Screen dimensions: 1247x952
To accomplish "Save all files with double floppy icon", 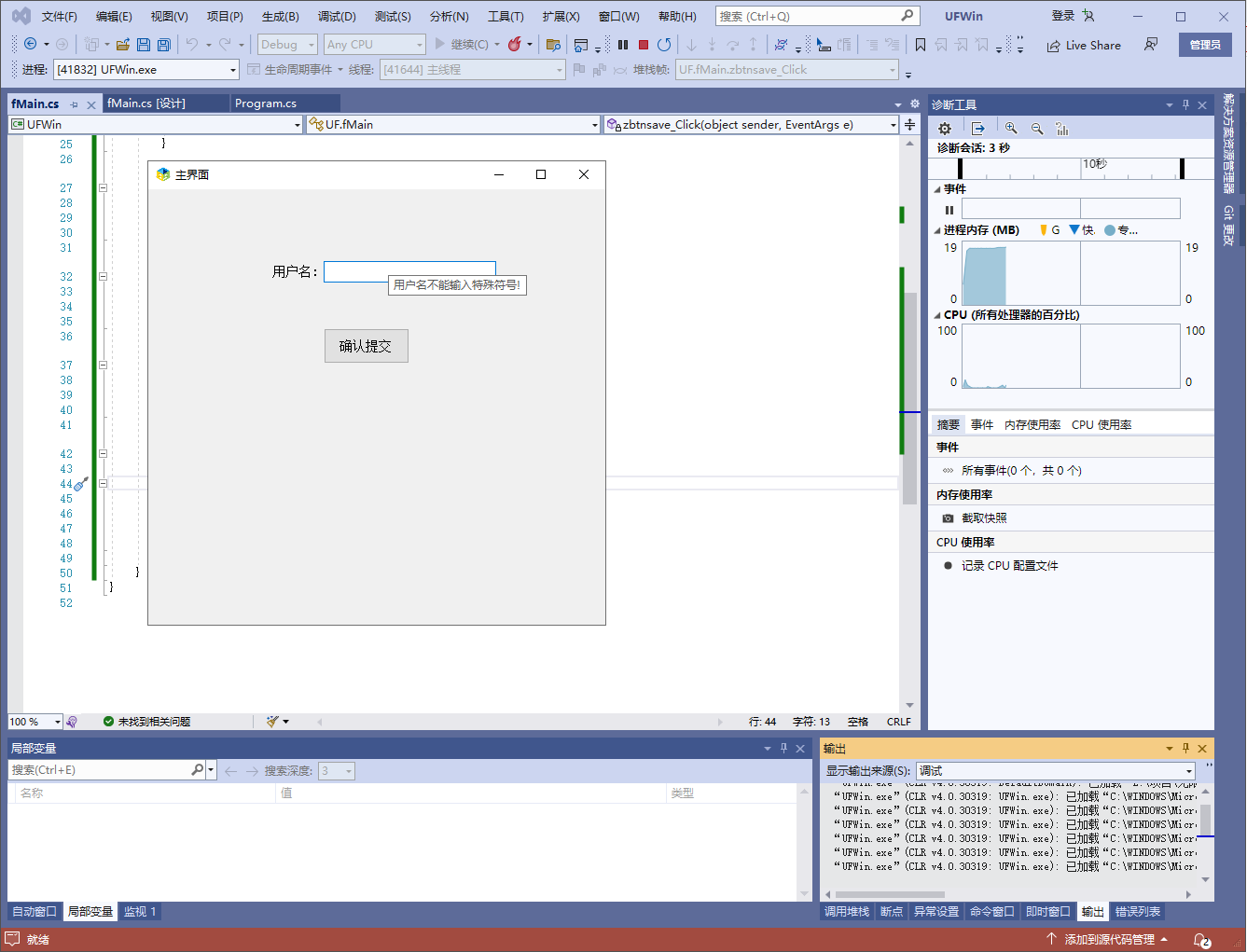I will point(164,44).
